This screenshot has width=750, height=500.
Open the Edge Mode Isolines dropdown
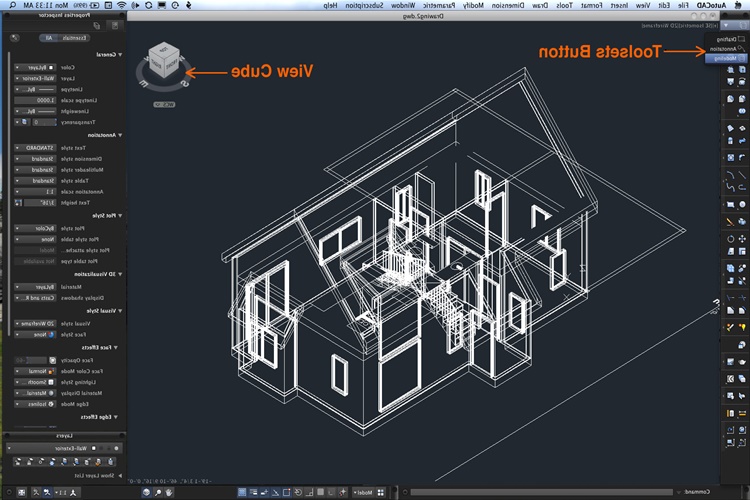tap(35, 404)
